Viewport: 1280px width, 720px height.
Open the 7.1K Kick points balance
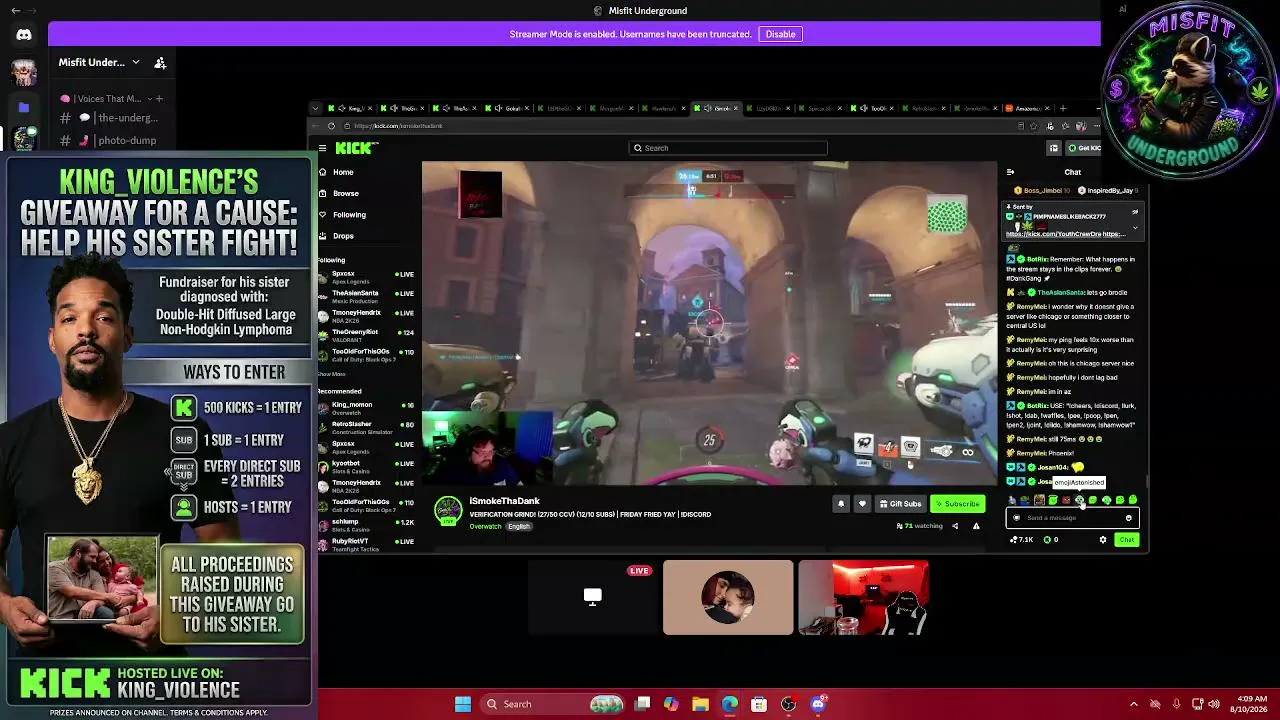[x=1022, y=540]
